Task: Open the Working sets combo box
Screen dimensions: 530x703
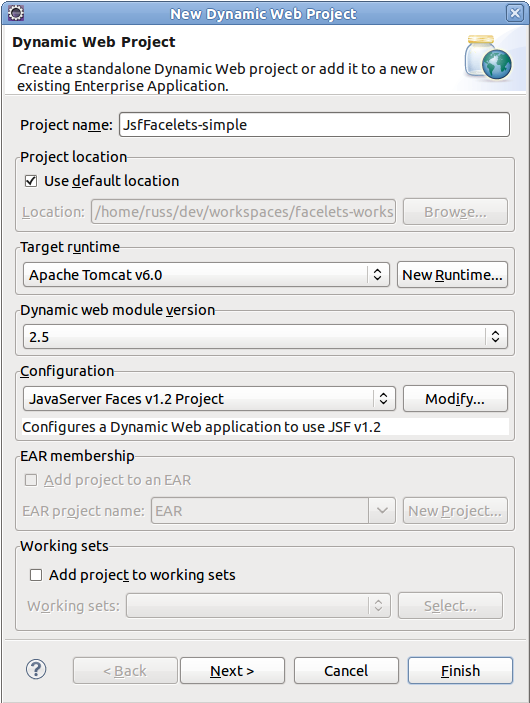Action: tap(258, 606)
